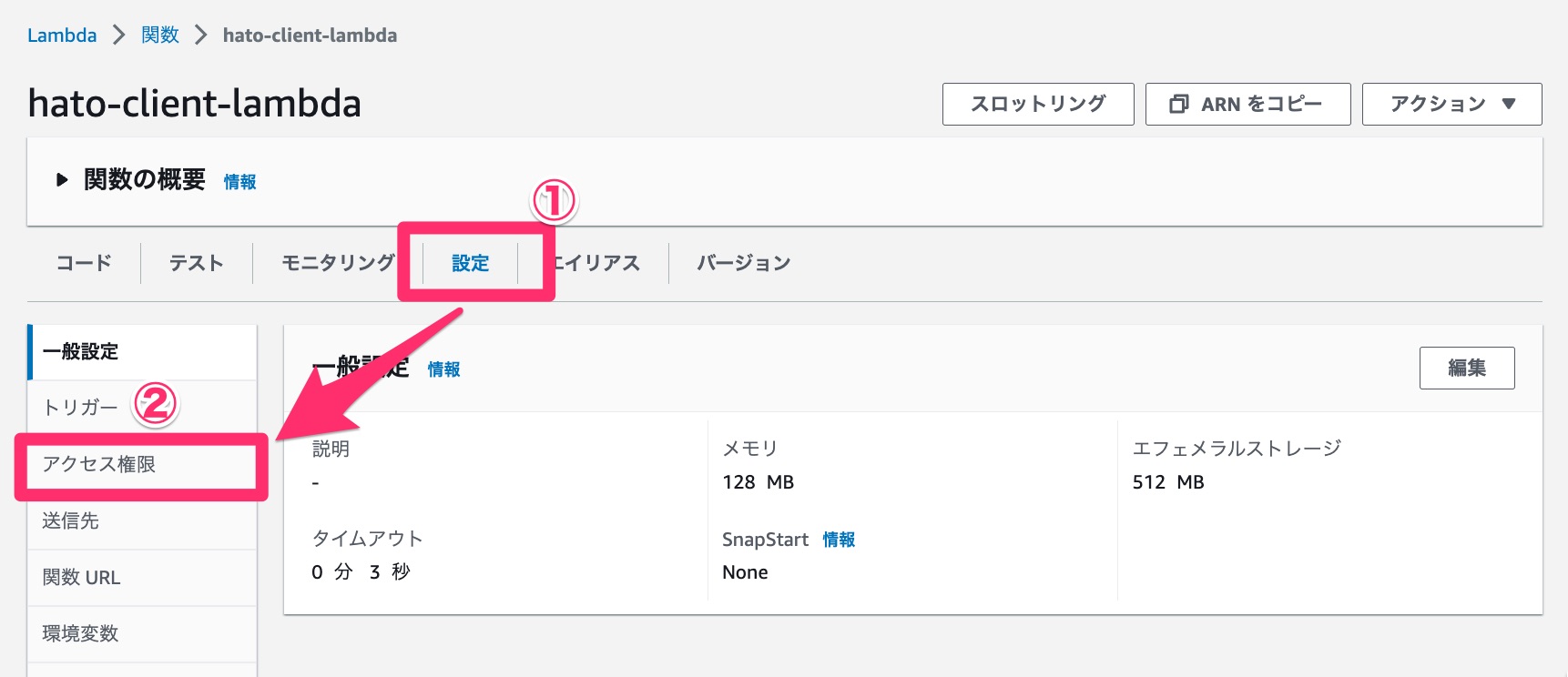Open the SnapStart 情報 link
1568x677 pixels.
coord(839,540)
